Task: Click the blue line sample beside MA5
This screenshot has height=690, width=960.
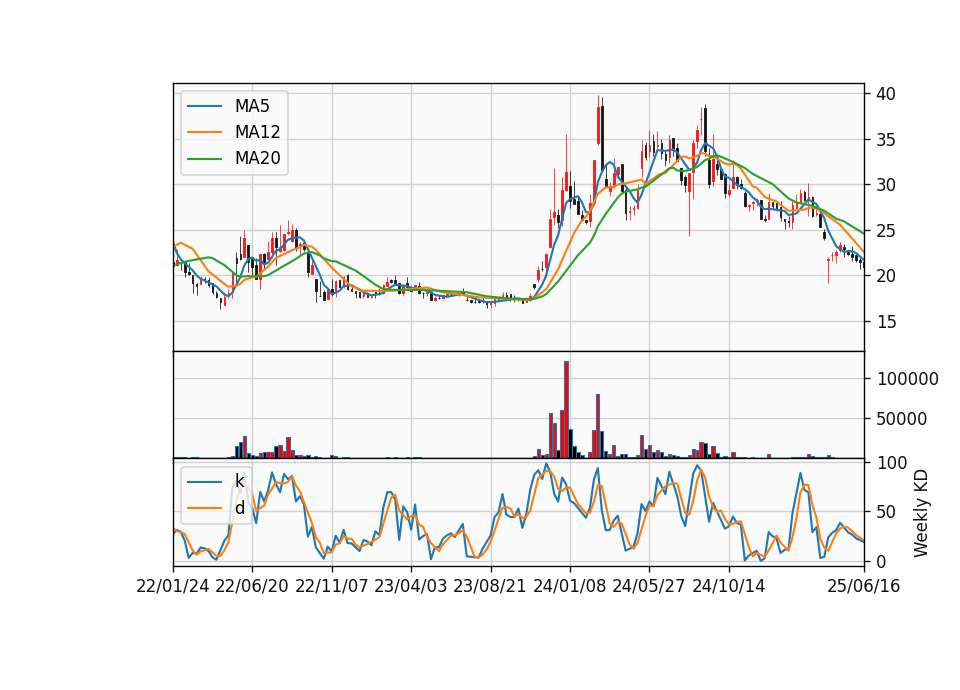Action: [204, 106]
